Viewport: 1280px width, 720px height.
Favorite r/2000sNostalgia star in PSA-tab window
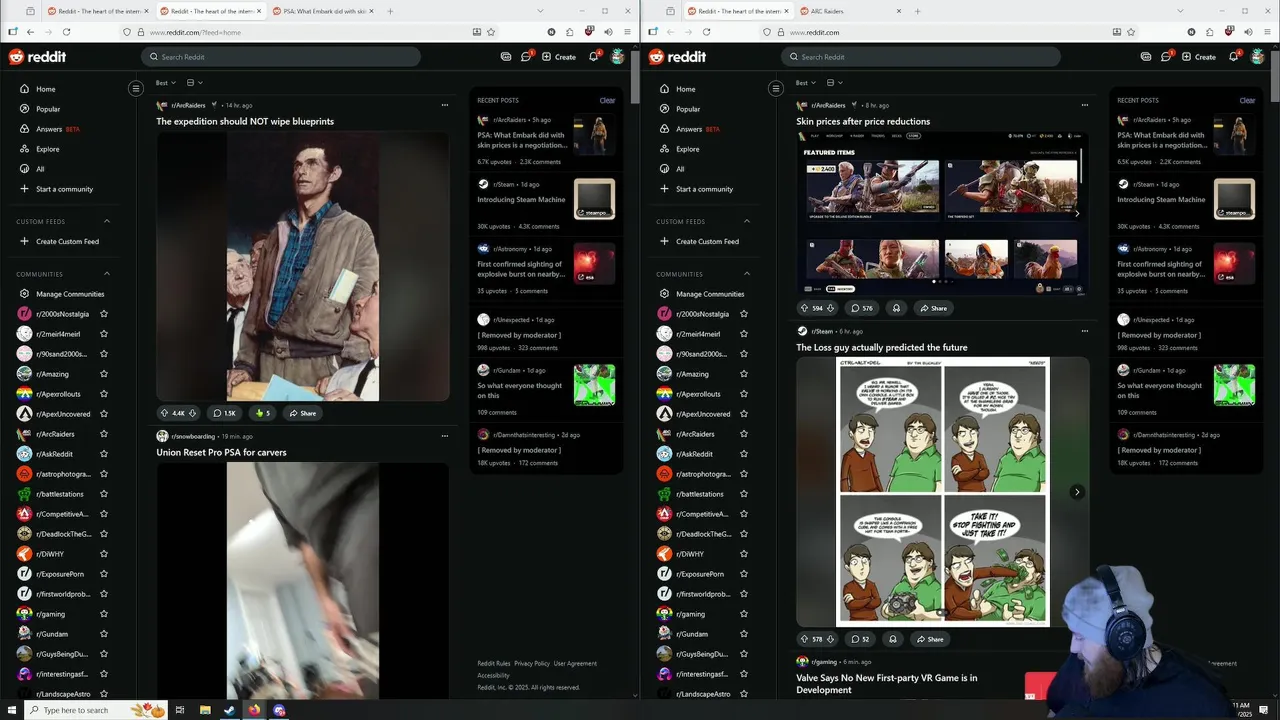(104, 314)
